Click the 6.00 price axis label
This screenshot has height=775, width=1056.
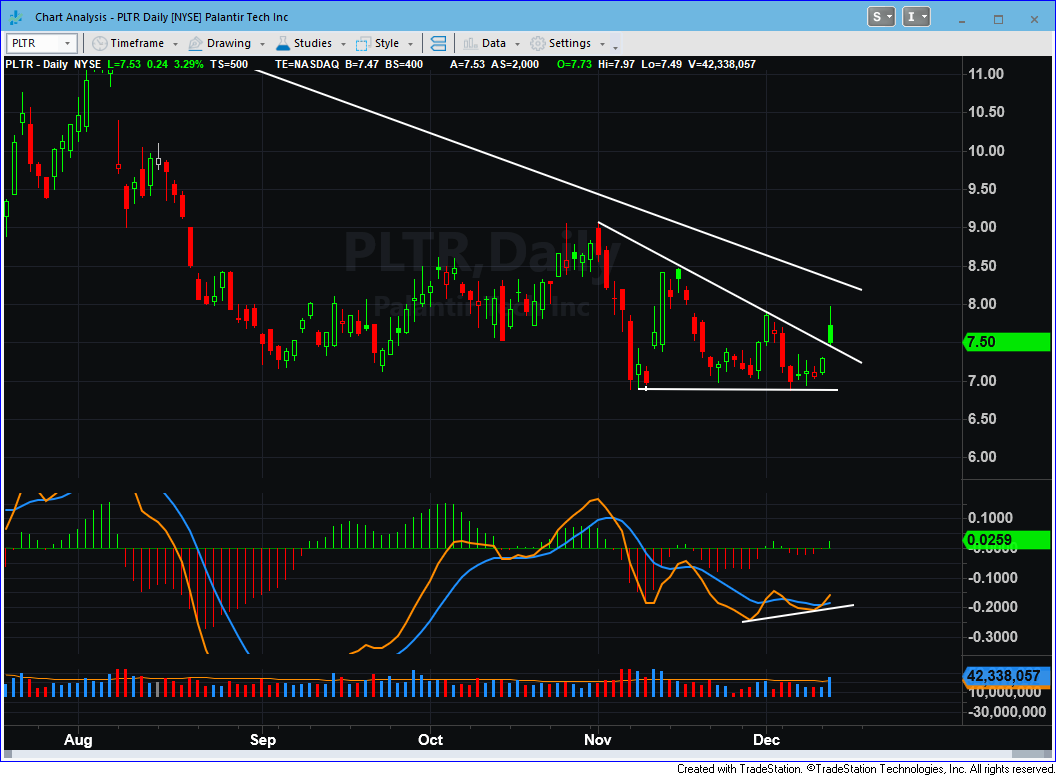click(x=983, y=457)
